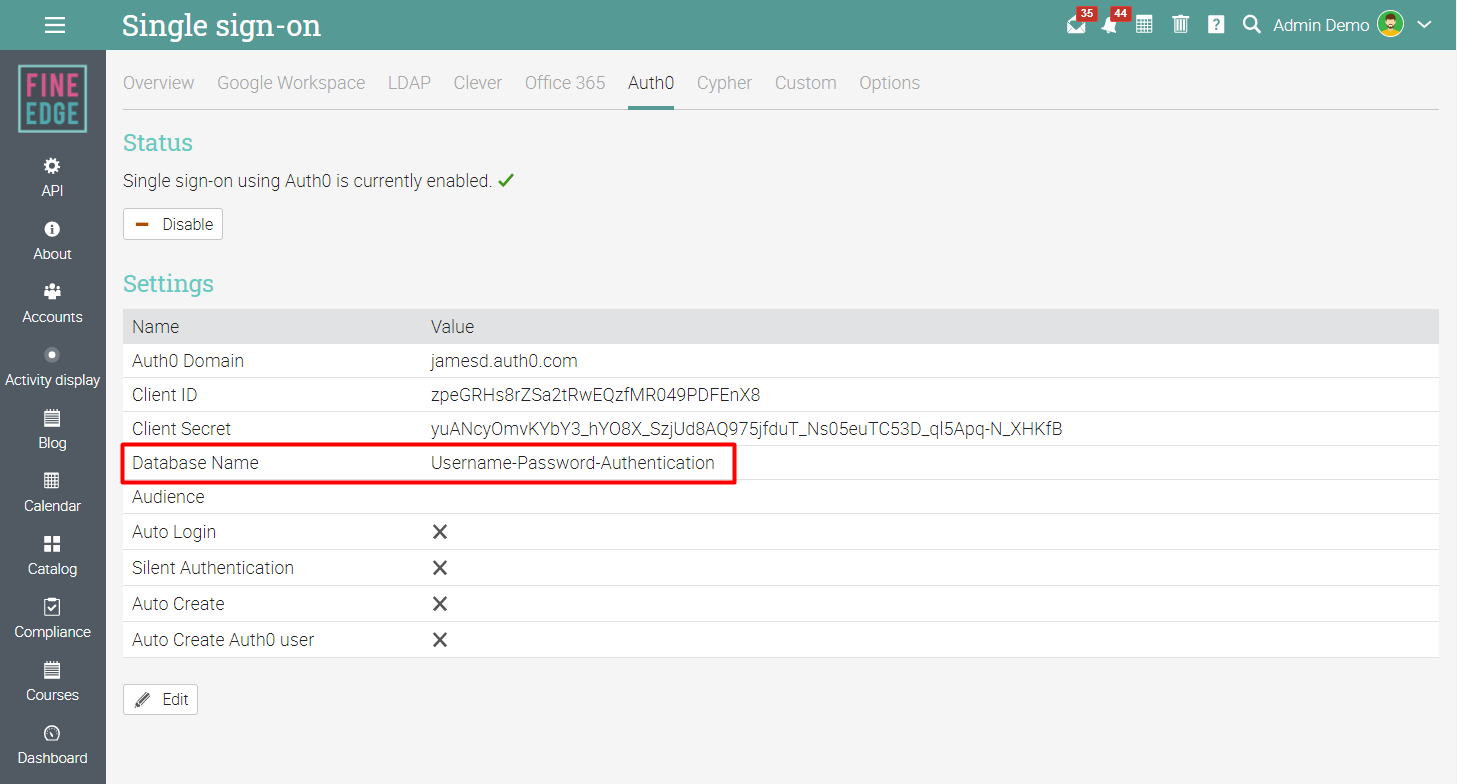Click the Auto Create X mark
Viewport: 1457px width, 784px height.
pyautogui.click(x=439, y=604)
